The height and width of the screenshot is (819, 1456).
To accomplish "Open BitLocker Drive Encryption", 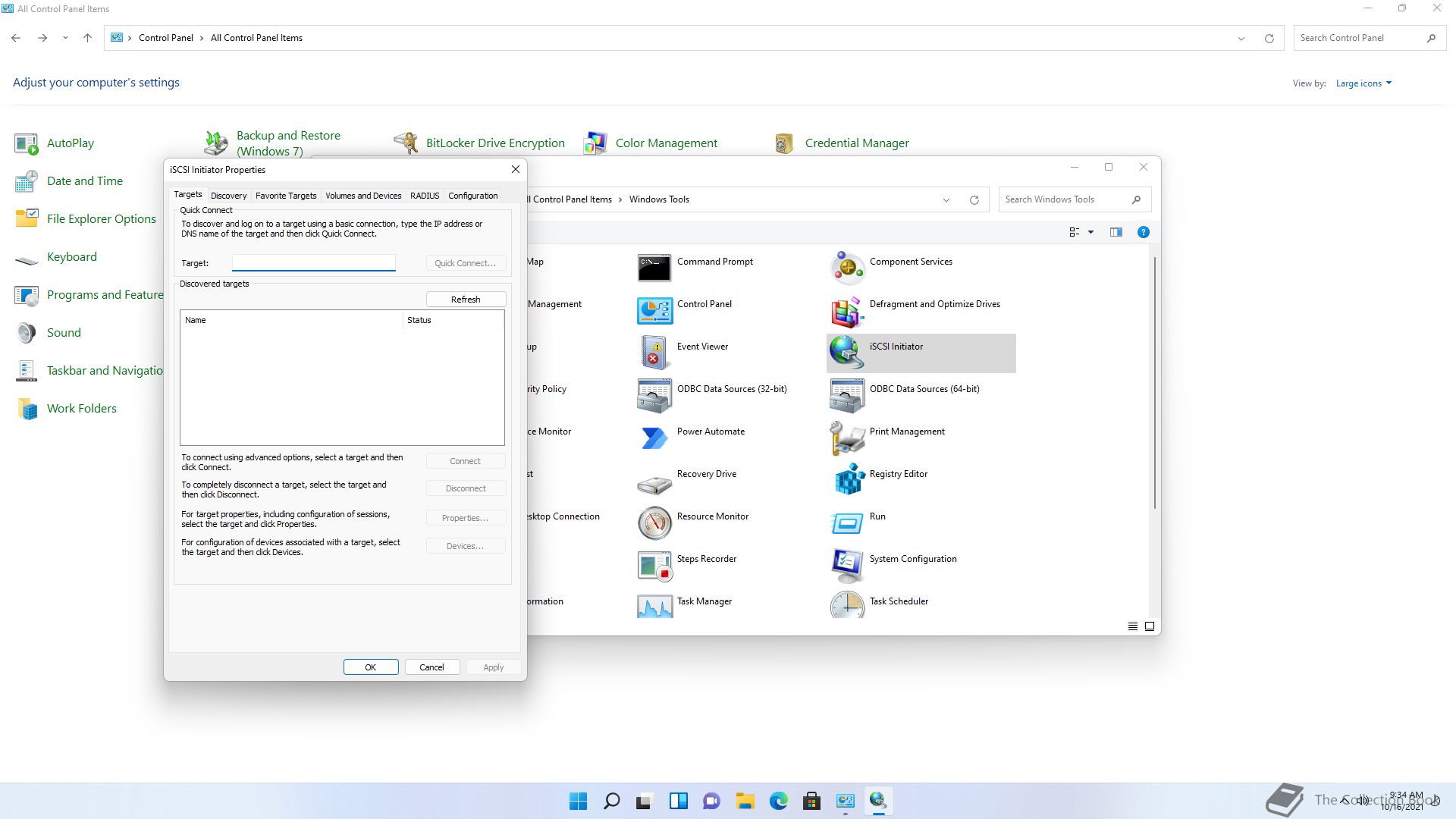I will (479, 143).
